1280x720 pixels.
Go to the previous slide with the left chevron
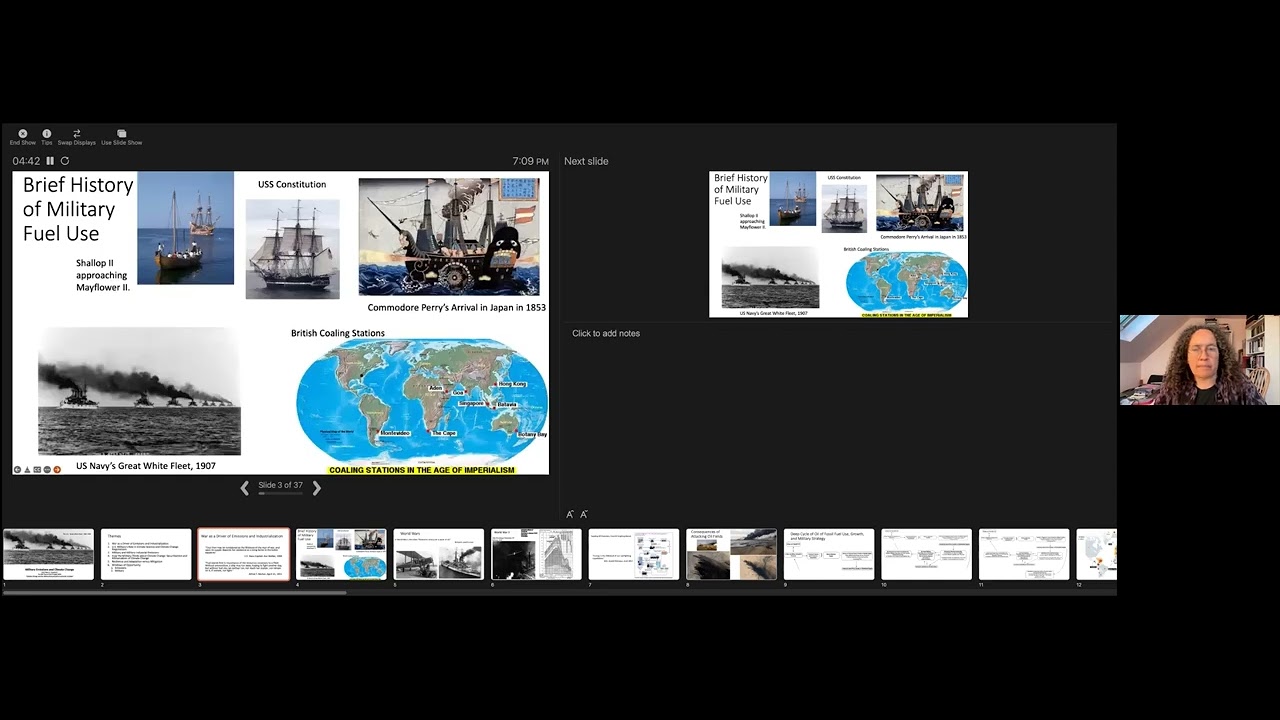tap(245, 488)
